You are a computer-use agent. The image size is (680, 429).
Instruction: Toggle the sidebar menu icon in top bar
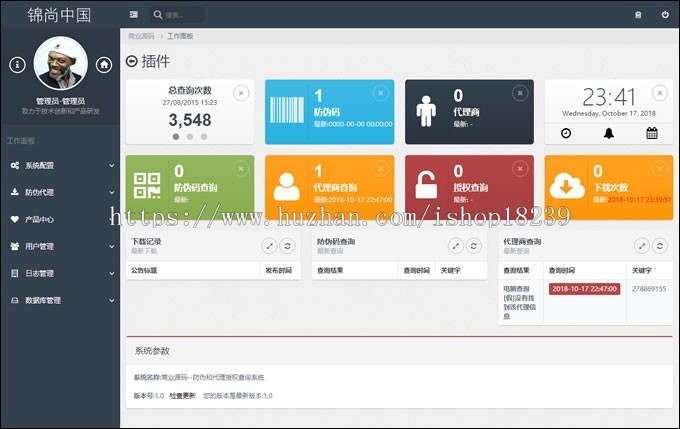(x=134, y=15)
